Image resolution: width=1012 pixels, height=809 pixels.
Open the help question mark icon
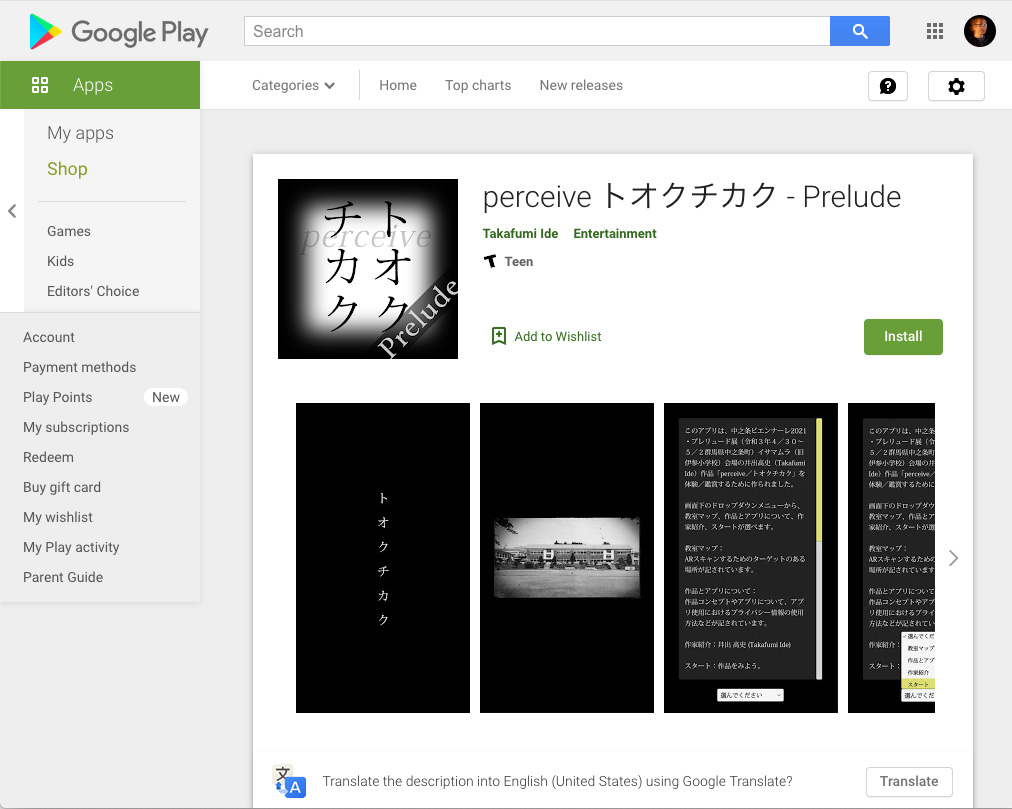coord(887,86)
